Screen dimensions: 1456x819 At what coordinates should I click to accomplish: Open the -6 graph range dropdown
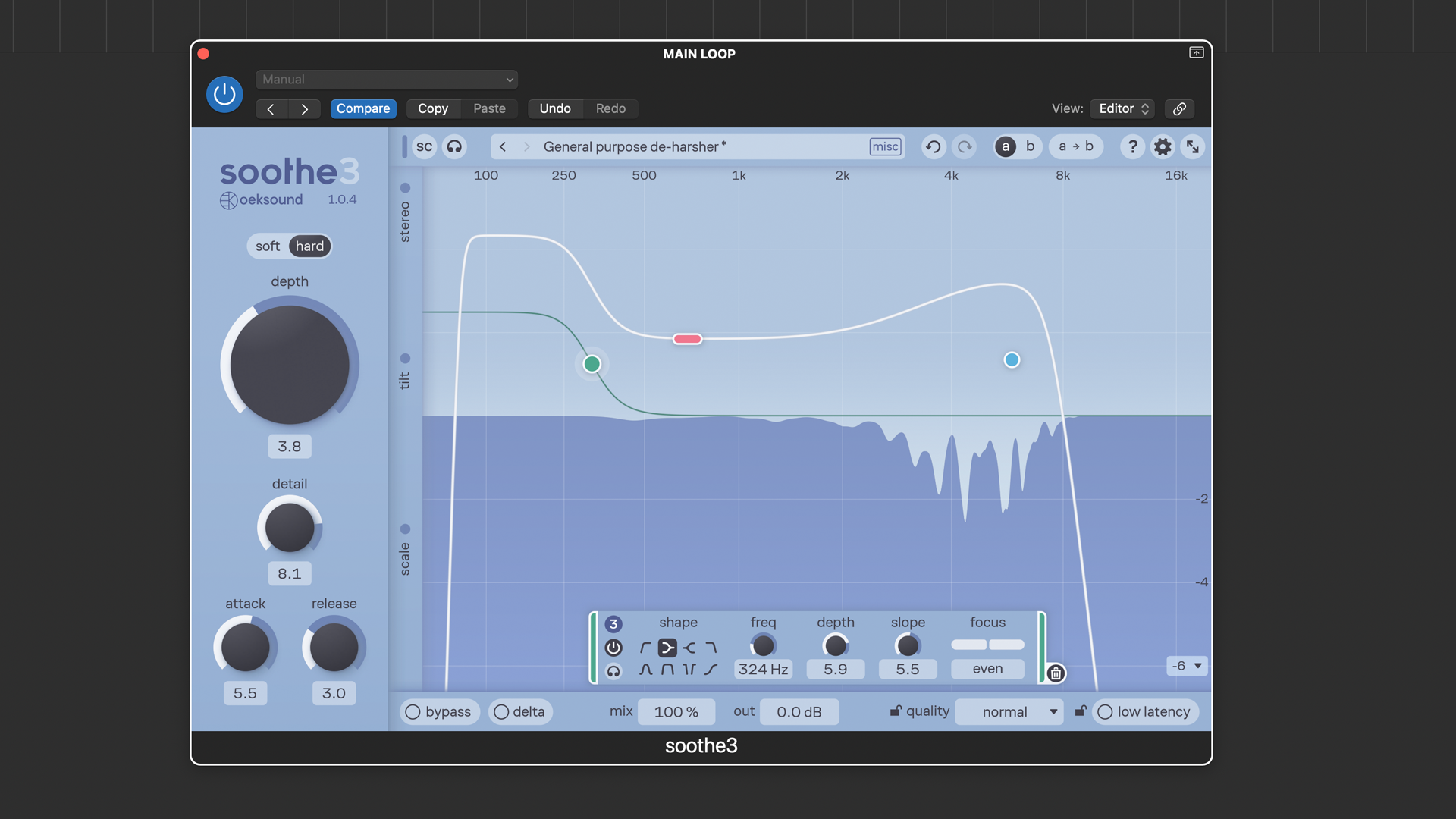(x=1187, y=666)
